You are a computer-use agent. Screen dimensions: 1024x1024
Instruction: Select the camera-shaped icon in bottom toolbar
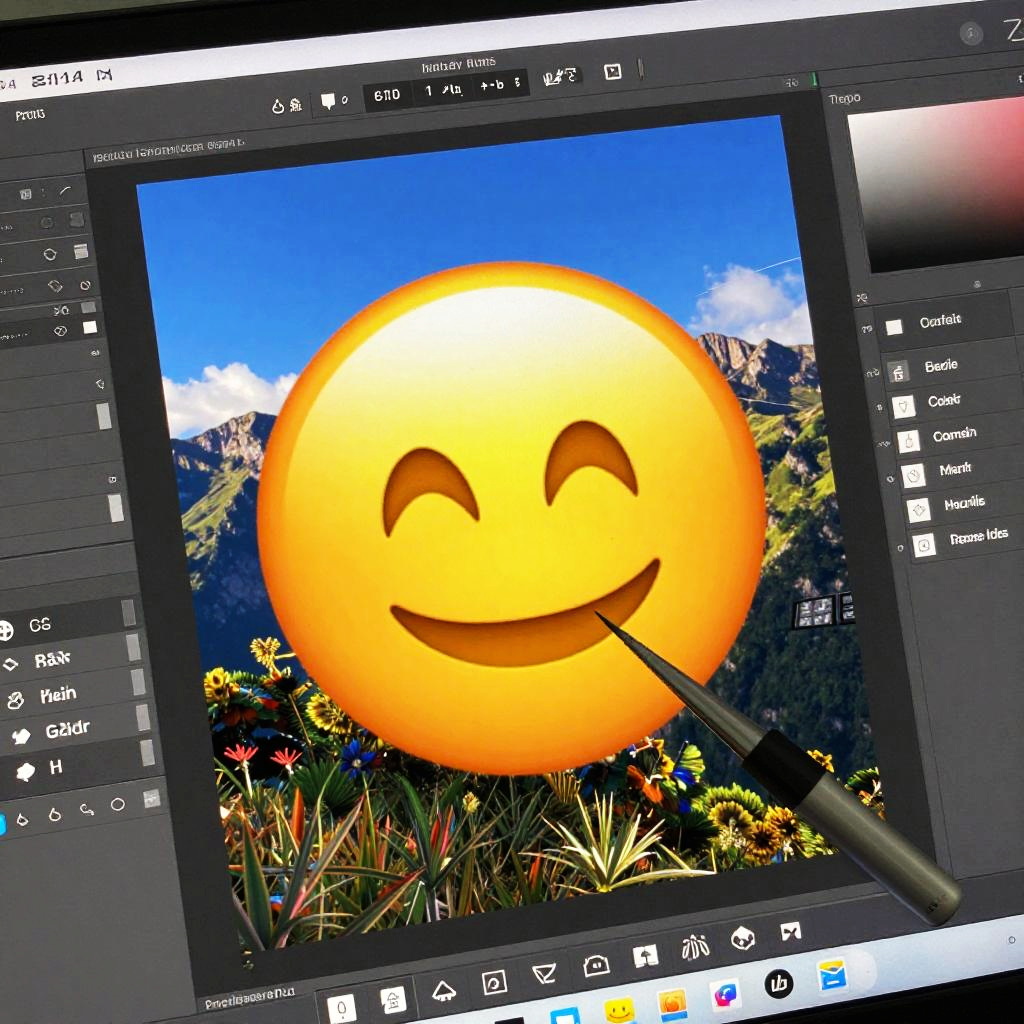click(x=597, y=965)
